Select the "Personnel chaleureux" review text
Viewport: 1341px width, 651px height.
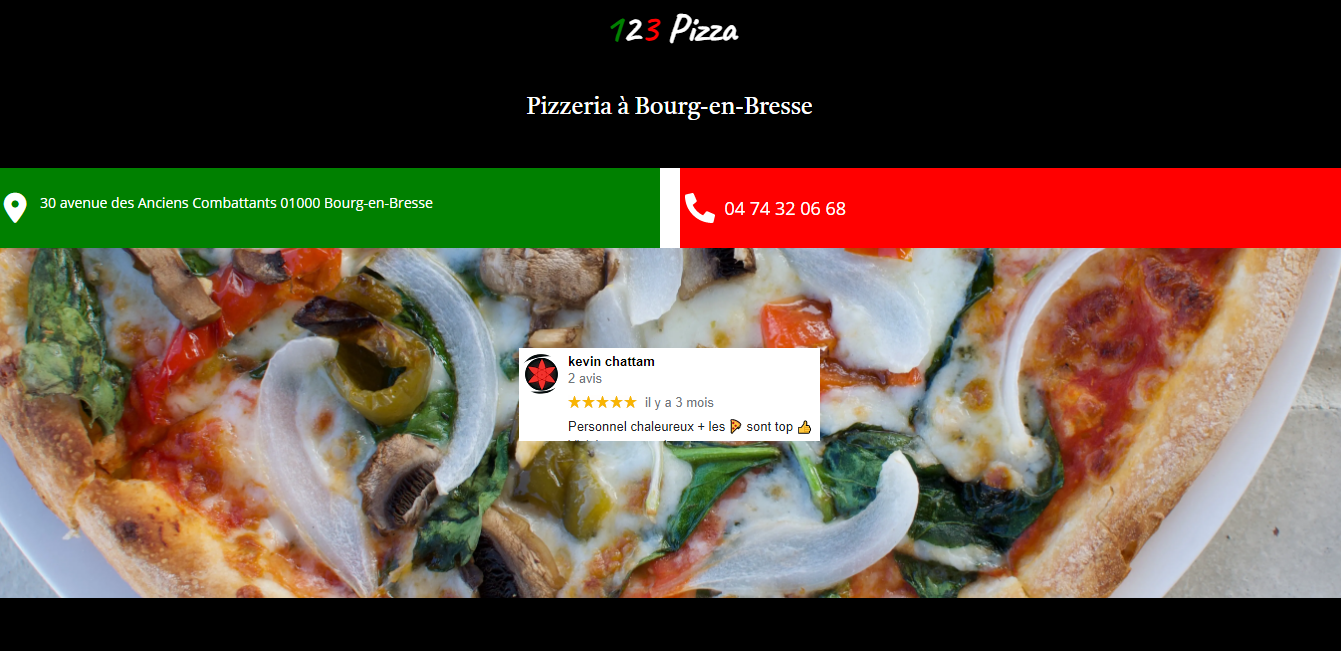pos(630,427)
